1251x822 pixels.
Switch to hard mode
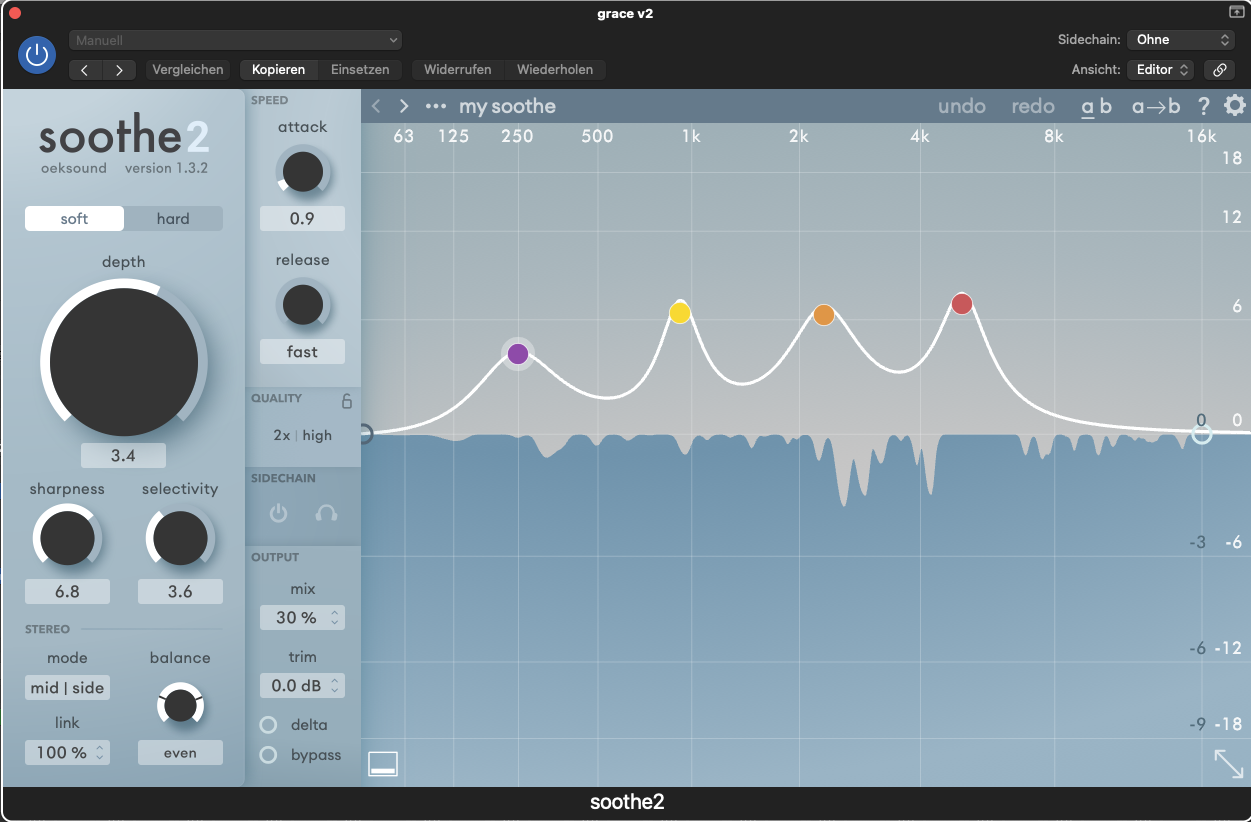click(x=173, y=219)
